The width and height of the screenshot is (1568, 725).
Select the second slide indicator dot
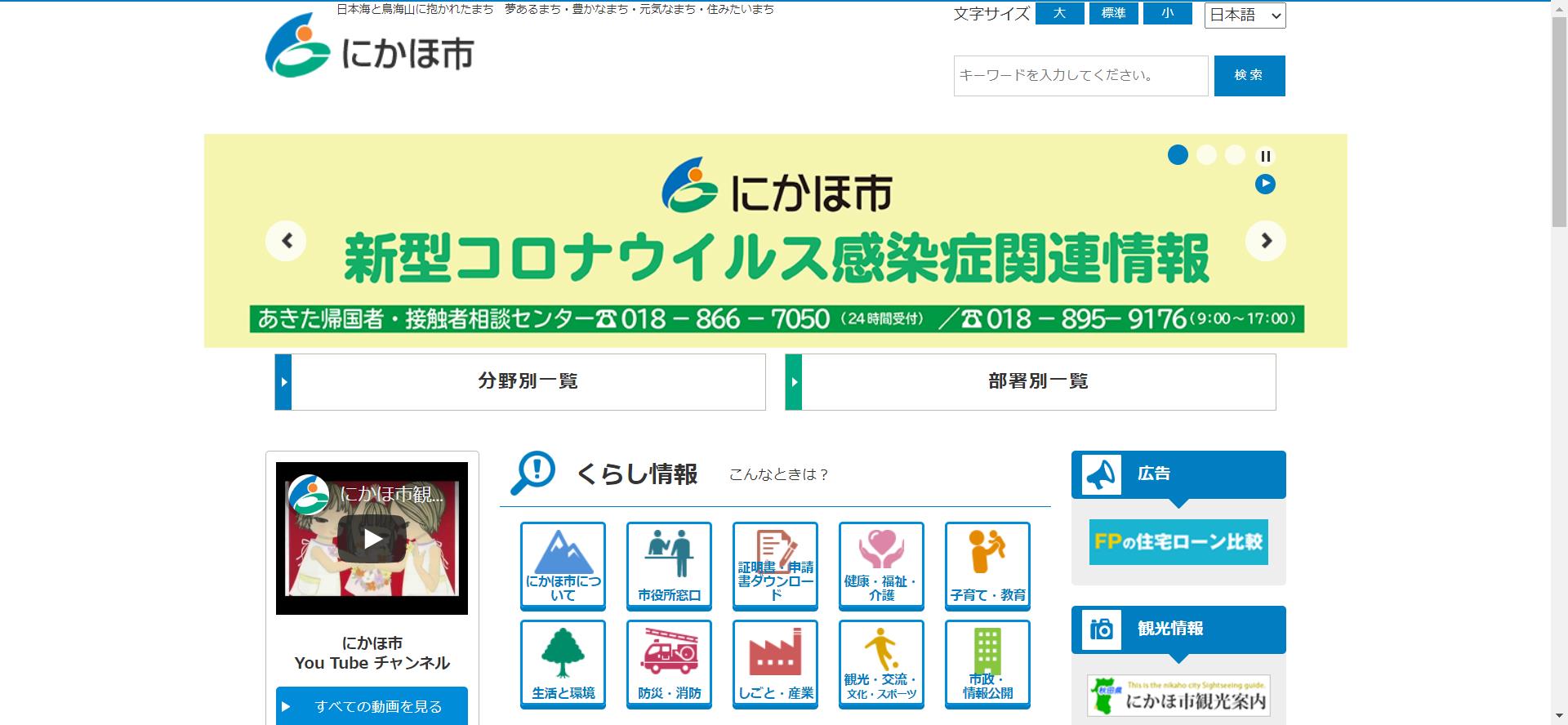coord(1206,155)
